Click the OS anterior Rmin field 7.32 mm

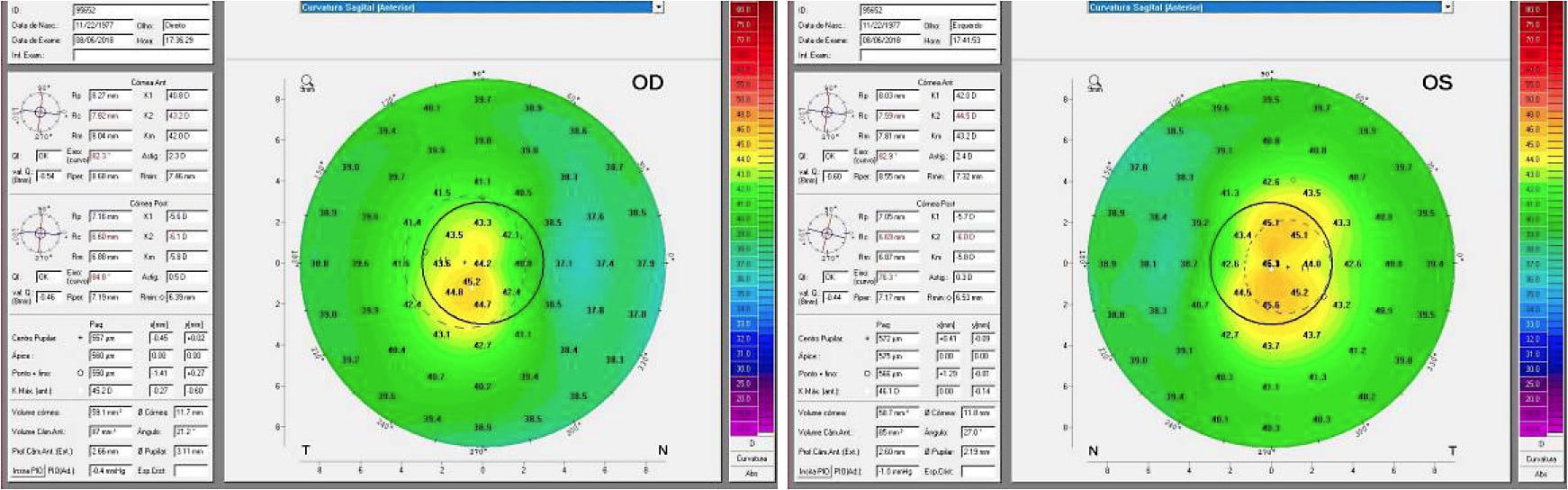[974, 176]
